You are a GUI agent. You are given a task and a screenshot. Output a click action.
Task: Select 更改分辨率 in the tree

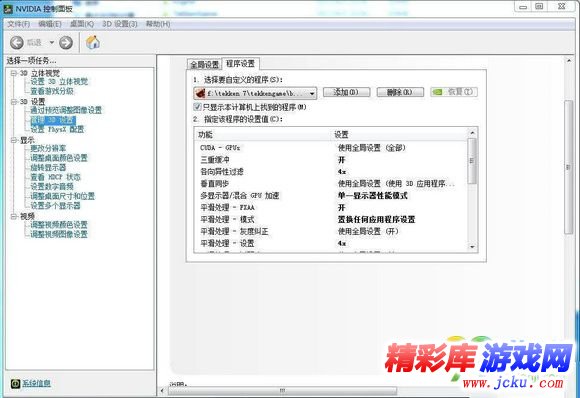(48, 149)
